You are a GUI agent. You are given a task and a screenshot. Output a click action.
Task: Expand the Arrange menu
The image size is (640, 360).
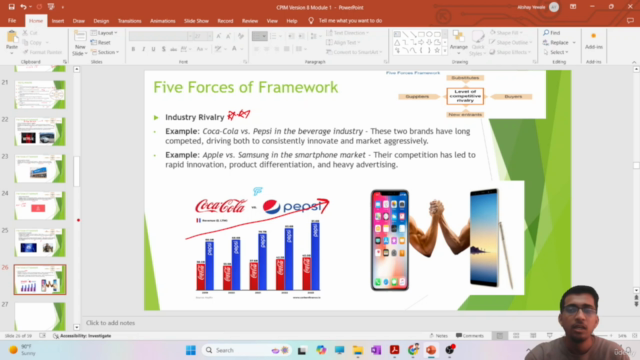458,43
